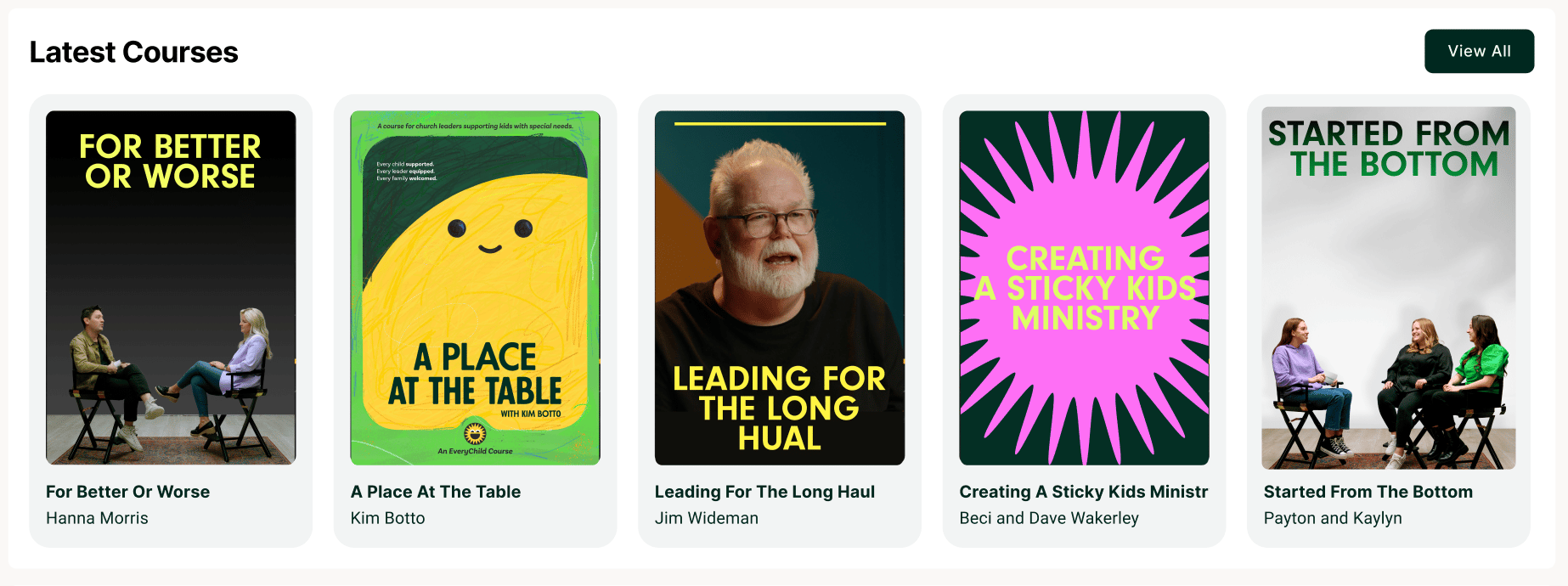Select author name Kim Botto

pos(387,518)
